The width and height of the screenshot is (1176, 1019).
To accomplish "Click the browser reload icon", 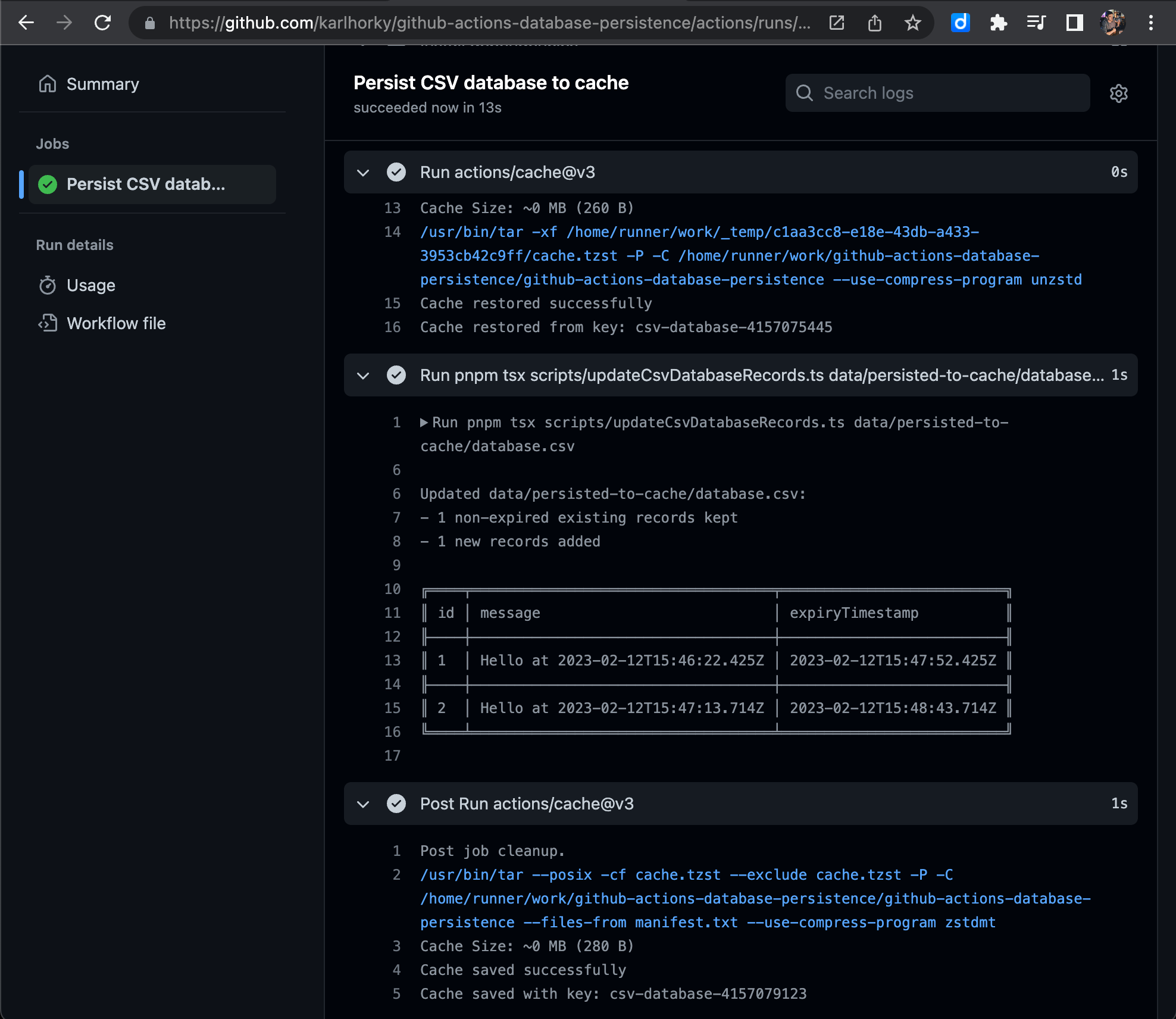I will click(102, 23).
